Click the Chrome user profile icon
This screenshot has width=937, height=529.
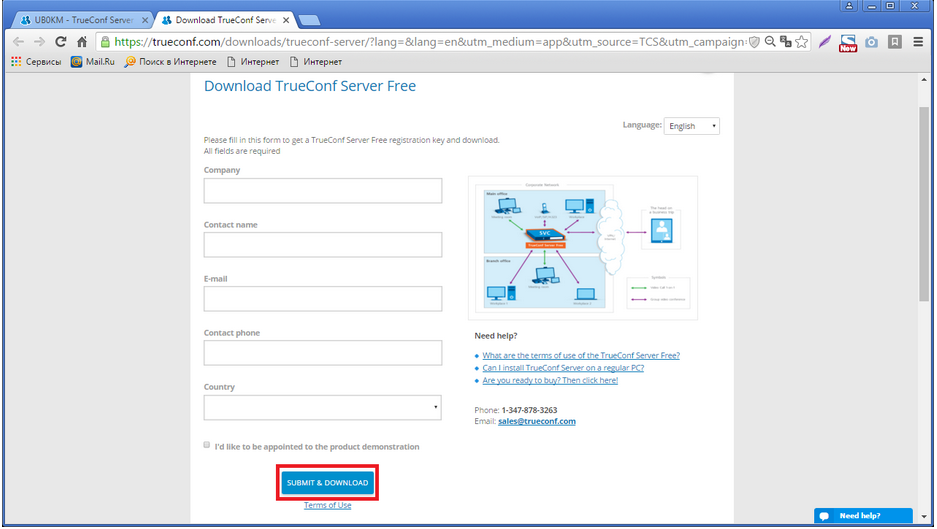click(849, 5)
